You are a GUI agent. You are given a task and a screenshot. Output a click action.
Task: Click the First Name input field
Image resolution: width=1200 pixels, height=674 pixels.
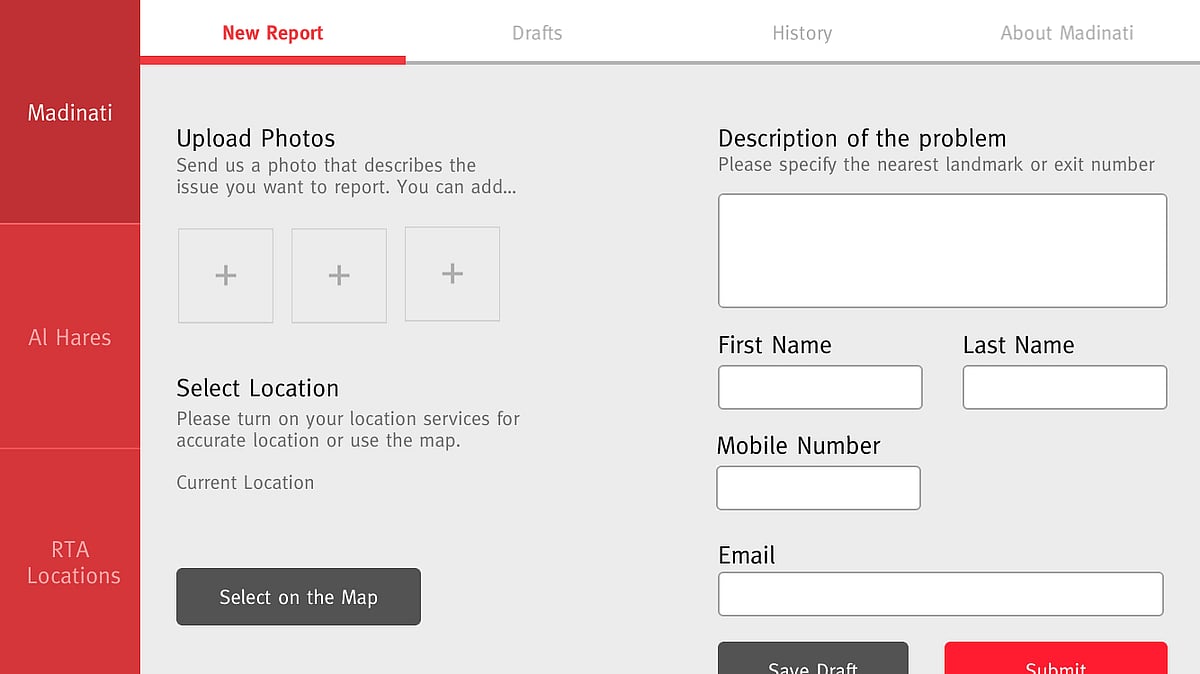click(820, 387)
